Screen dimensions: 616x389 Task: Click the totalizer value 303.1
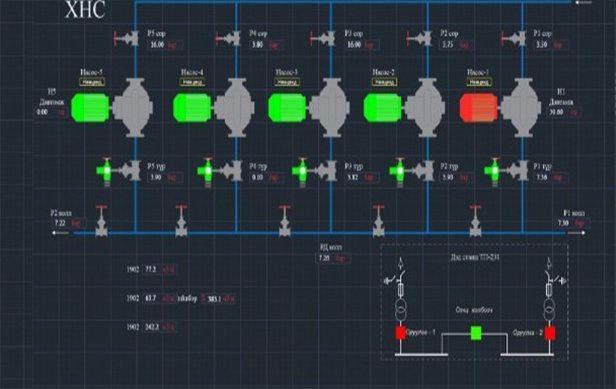[x=214, y=299]
